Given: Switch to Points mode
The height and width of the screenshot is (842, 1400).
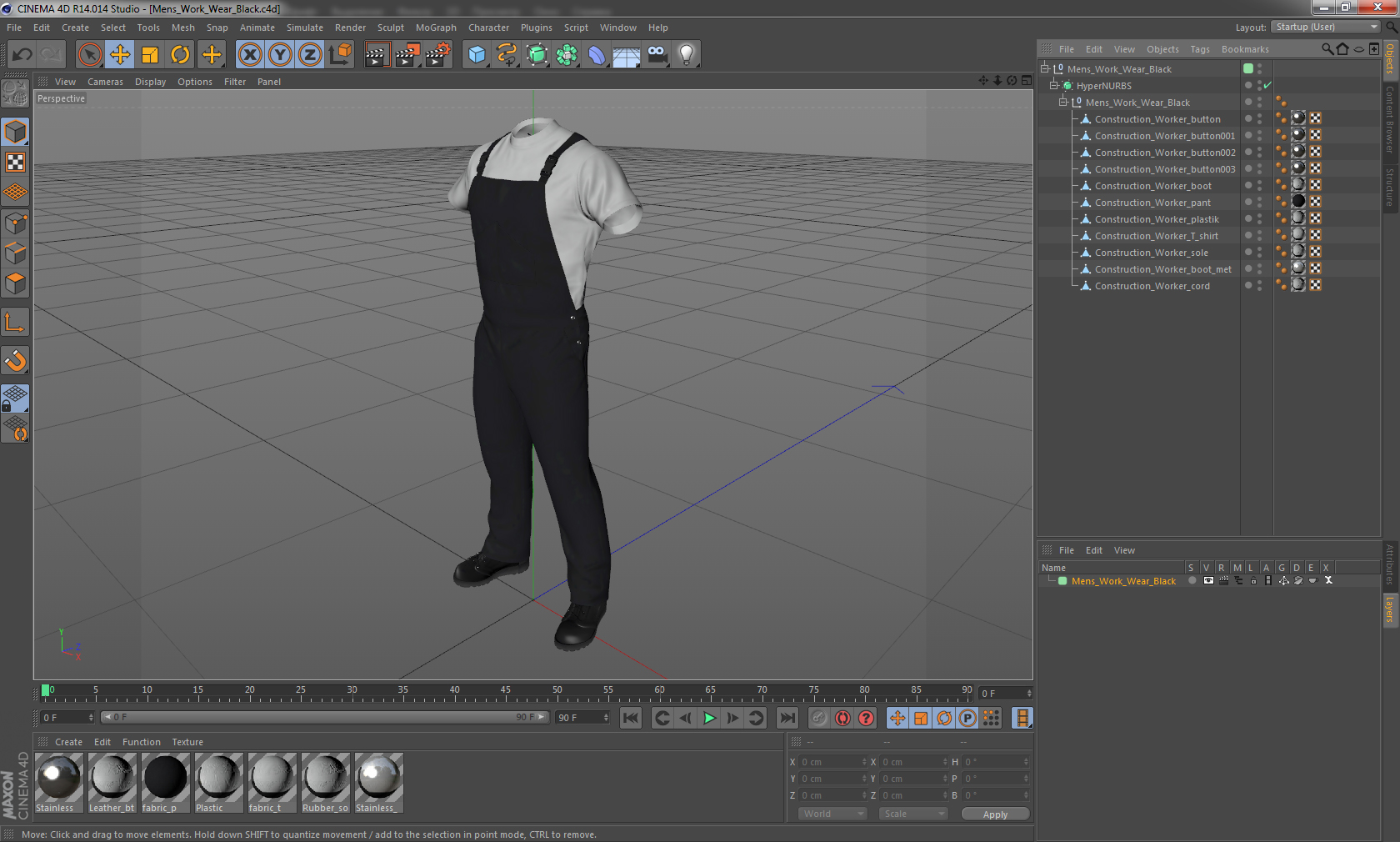Looking at the screenshot, I should [x=15, y=223].
